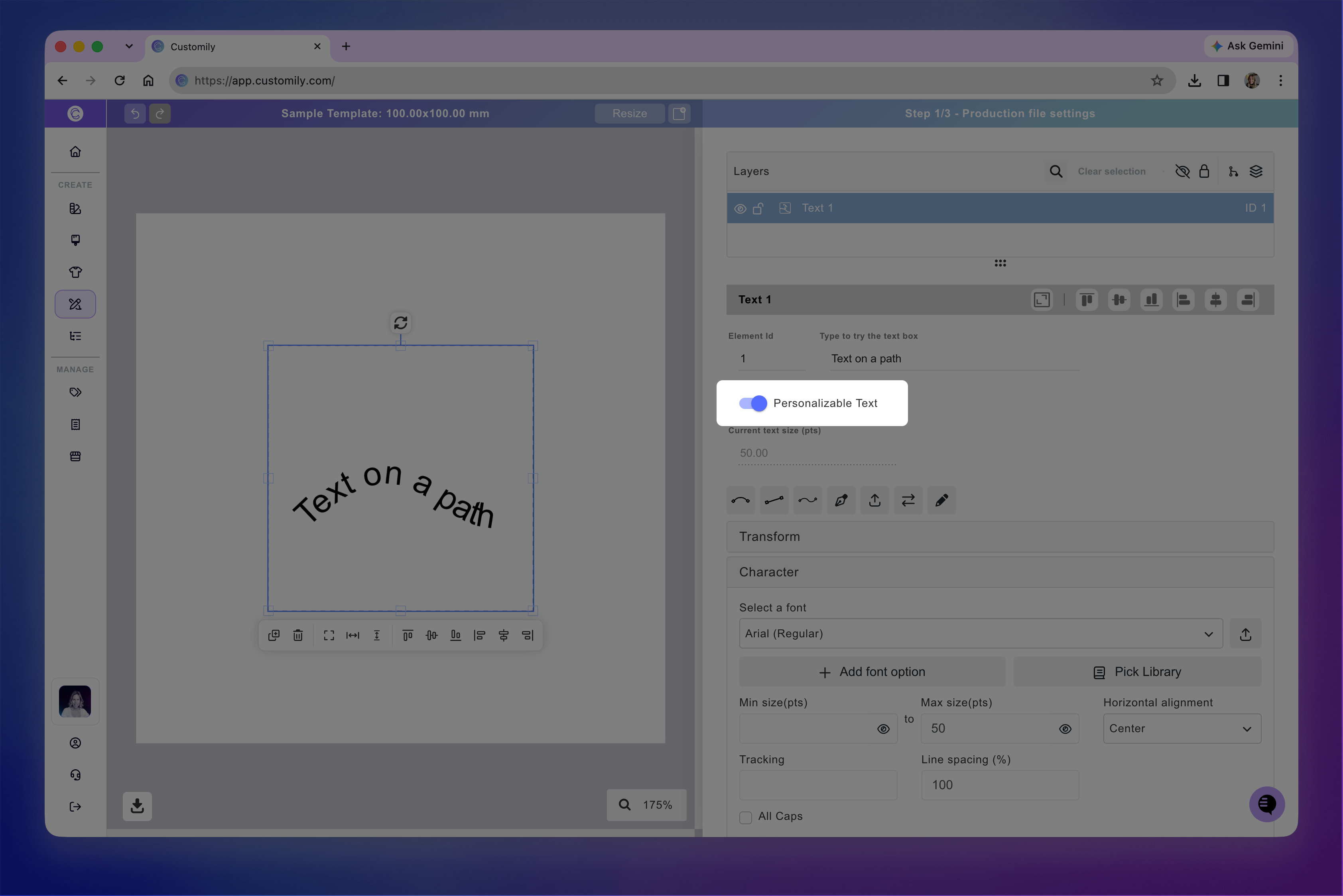Select the wave path tool
1343x896 pixels.
pos(808,501)
